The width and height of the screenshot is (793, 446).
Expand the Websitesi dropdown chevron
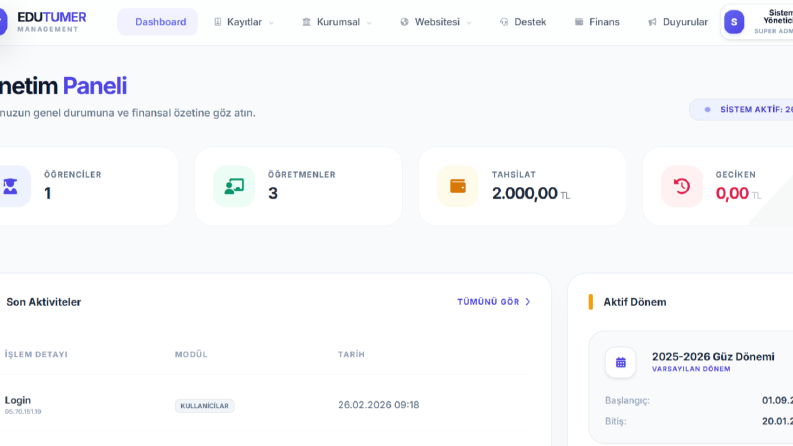coord(469,23)
